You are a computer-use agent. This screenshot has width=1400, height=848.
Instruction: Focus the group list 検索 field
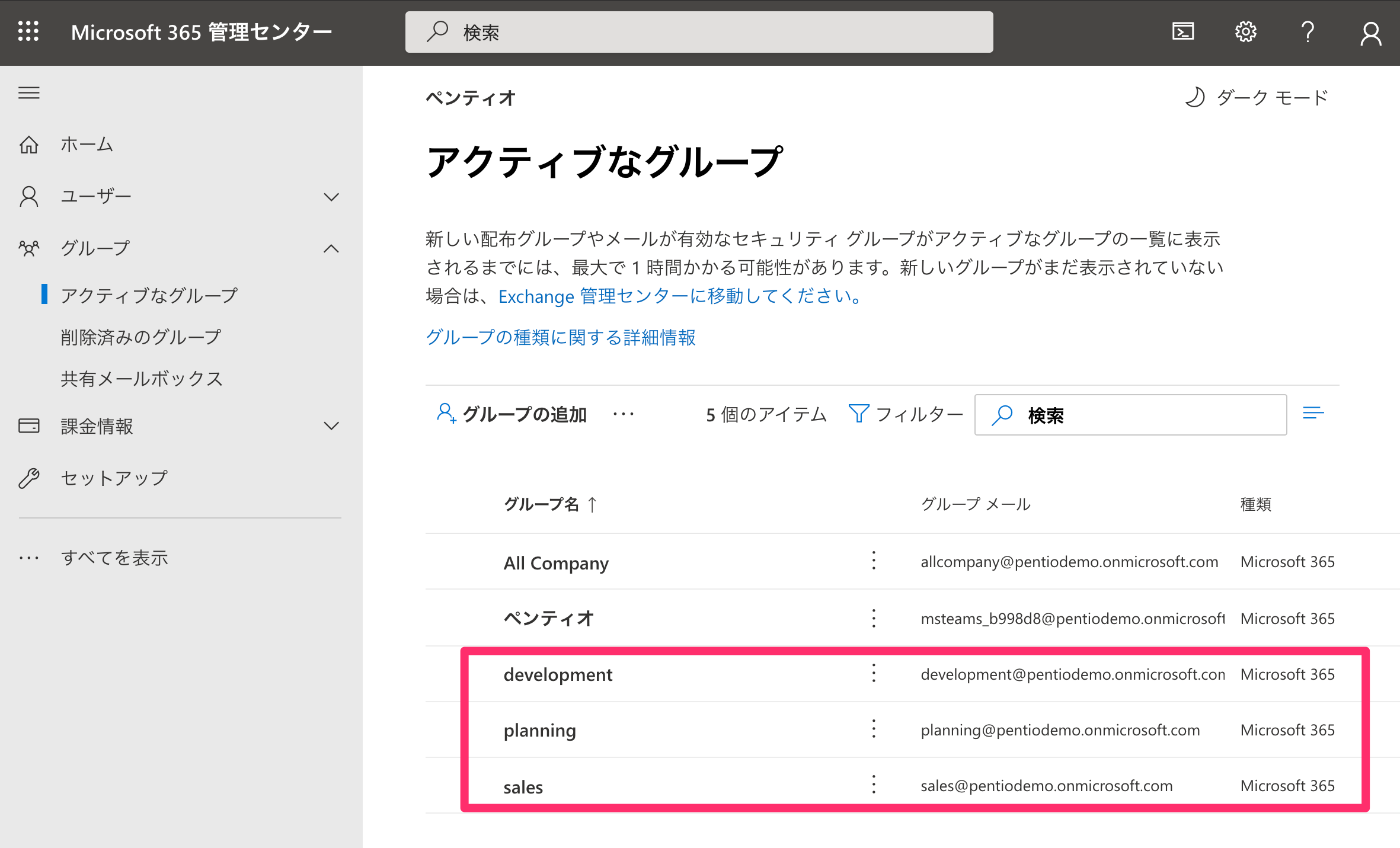pyautogui.click(x=1130, y=415)
